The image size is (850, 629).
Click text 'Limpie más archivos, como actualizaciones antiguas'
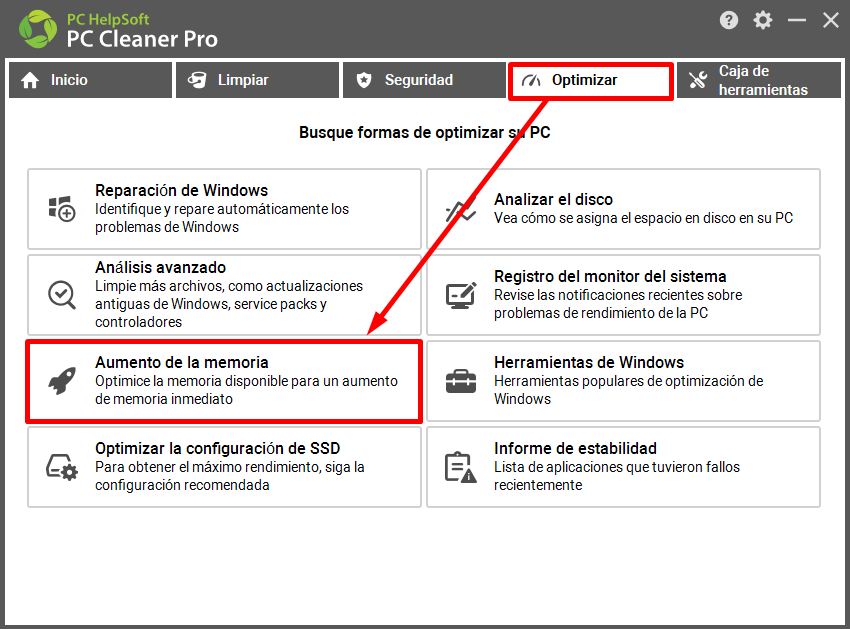tap(229, 304)
